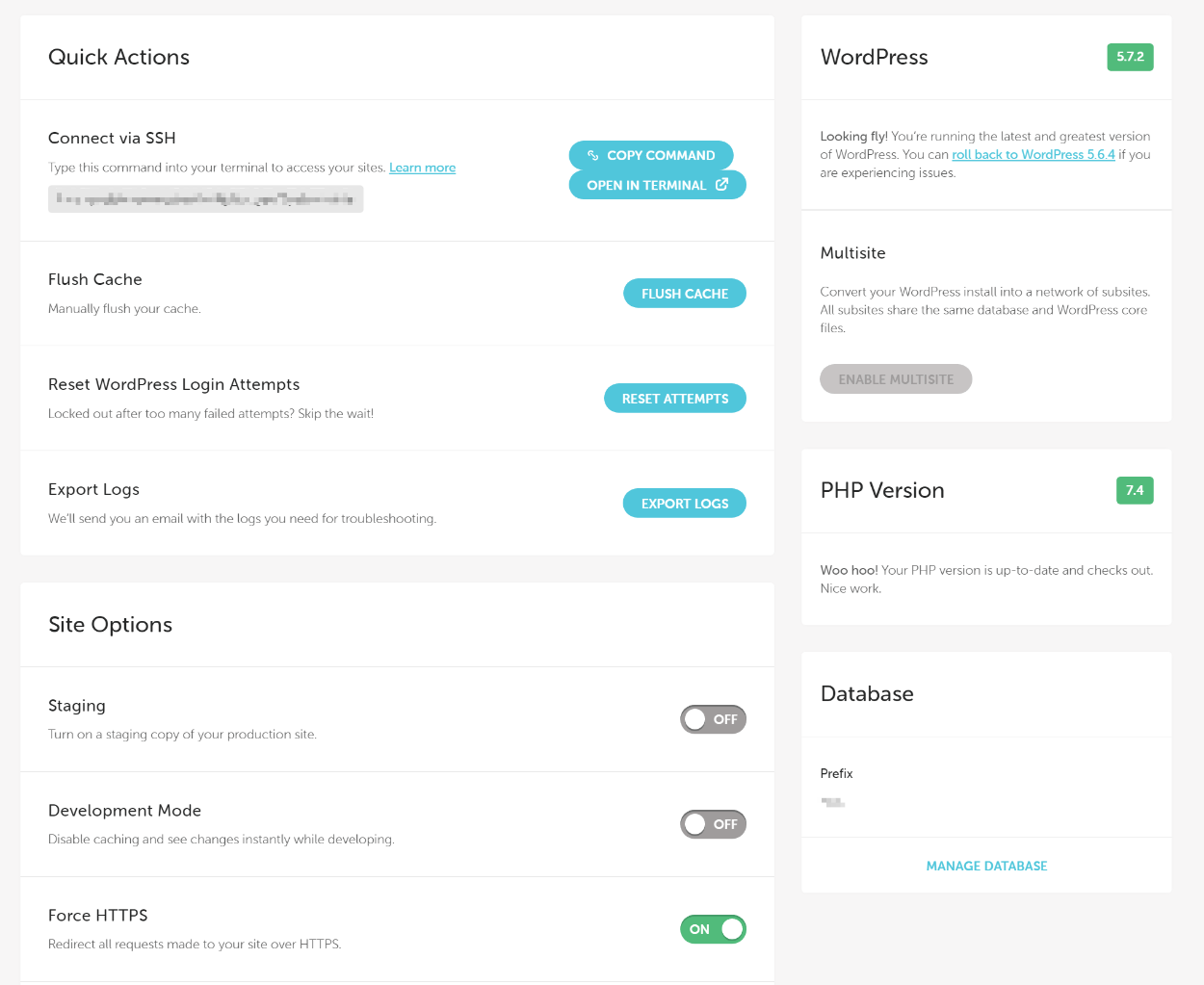Open Manage Database

pyautogui.click(x=986, y=866)
